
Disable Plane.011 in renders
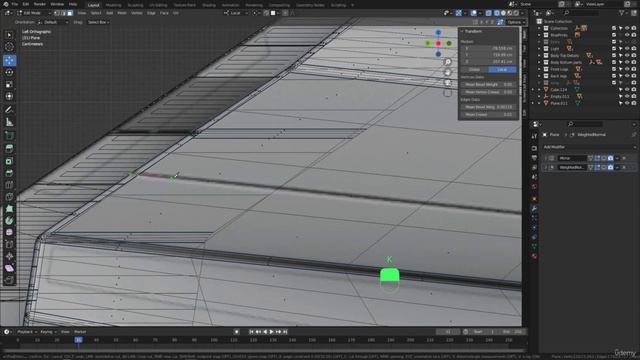(x=633, y=103)
